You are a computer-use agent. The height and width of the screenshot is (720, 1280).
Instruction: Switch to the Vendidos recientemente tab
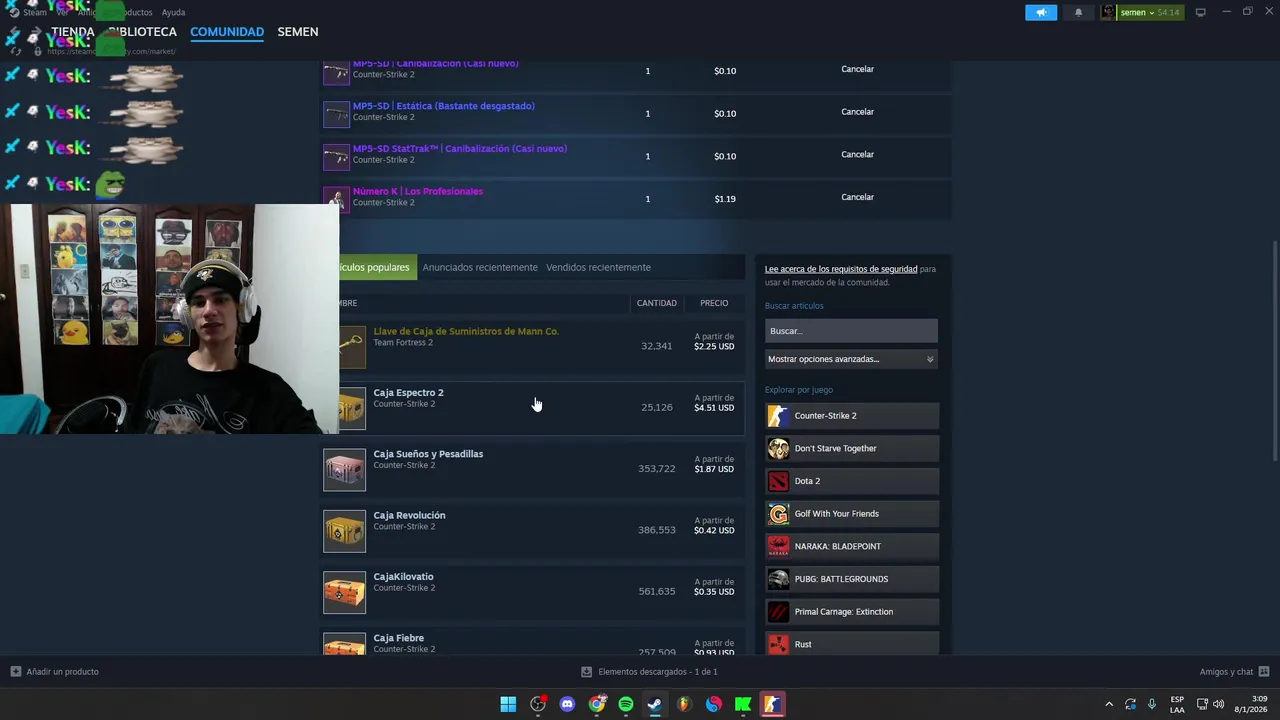pos(598,267)
